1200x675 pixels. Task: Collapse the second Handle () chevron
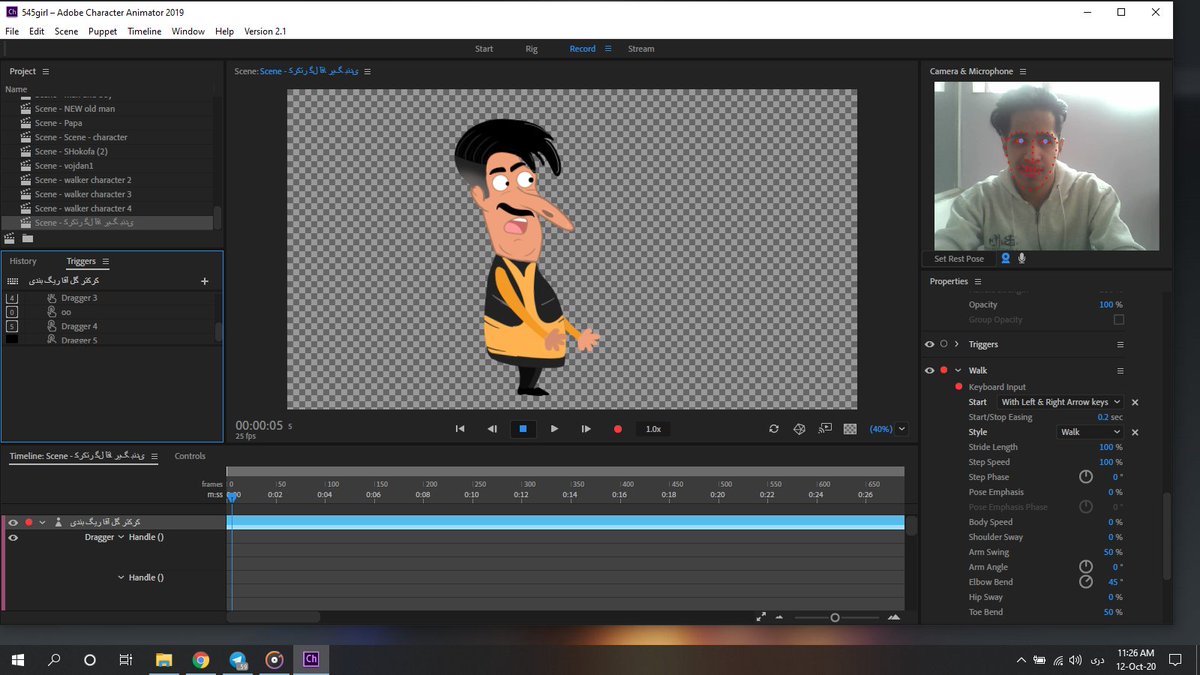(x=122, y=577)
